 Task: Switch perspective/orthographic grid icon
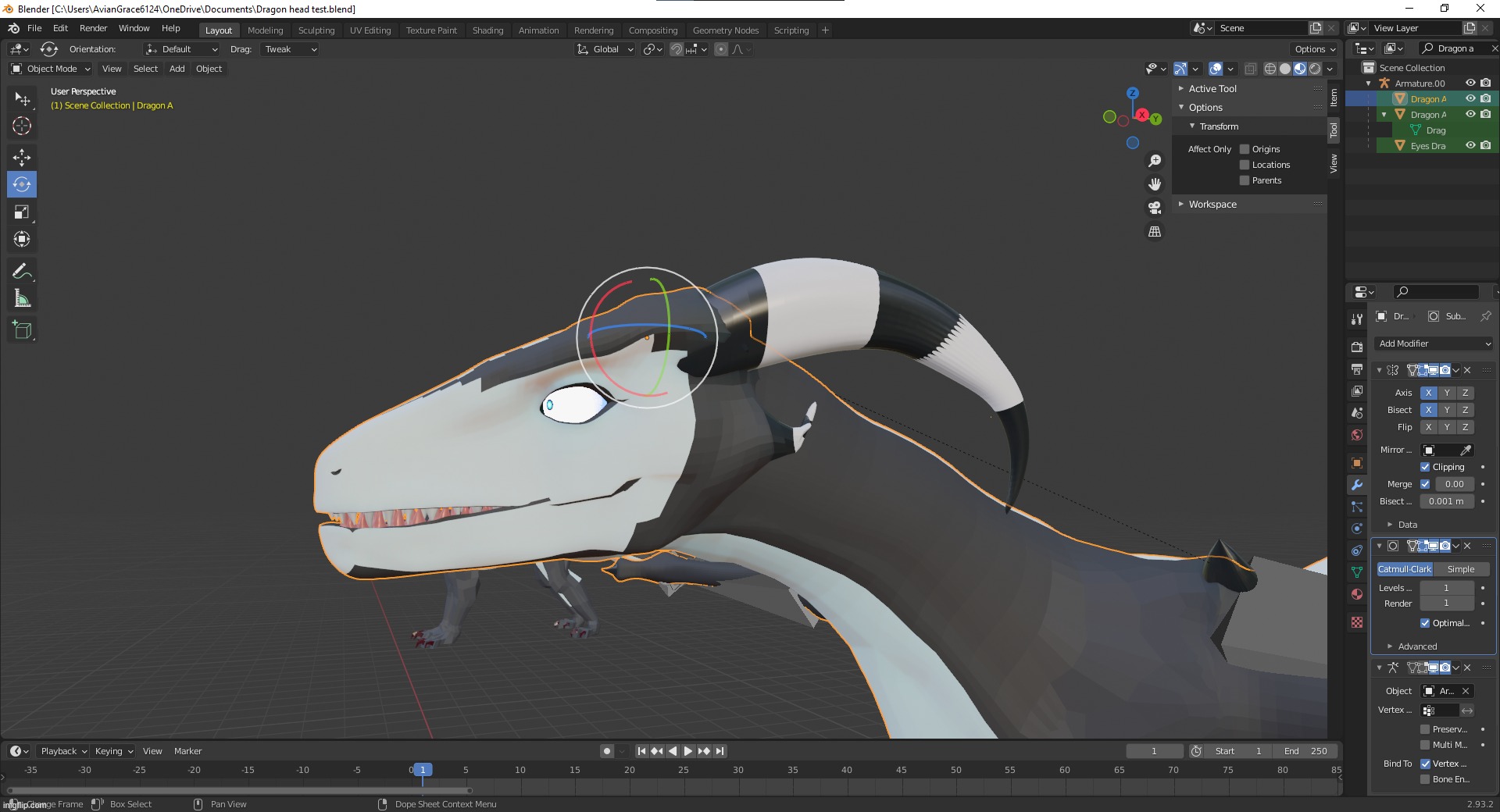click(1155, 232)
